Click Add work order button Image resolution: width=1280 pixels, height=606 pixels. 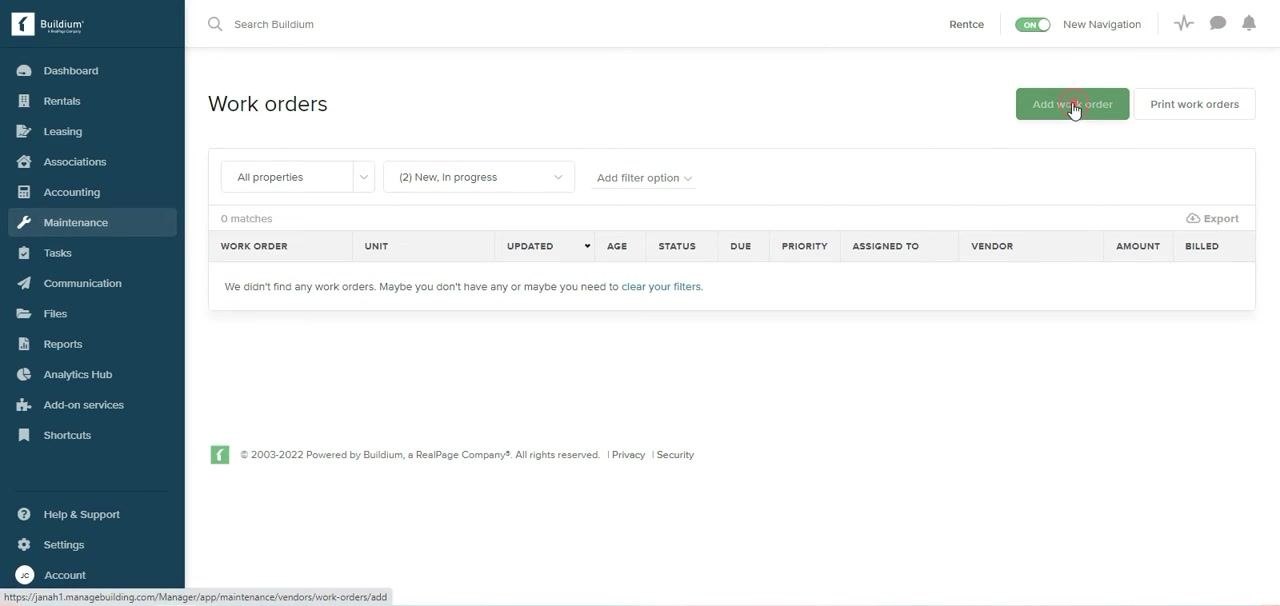pos(1072,104)
